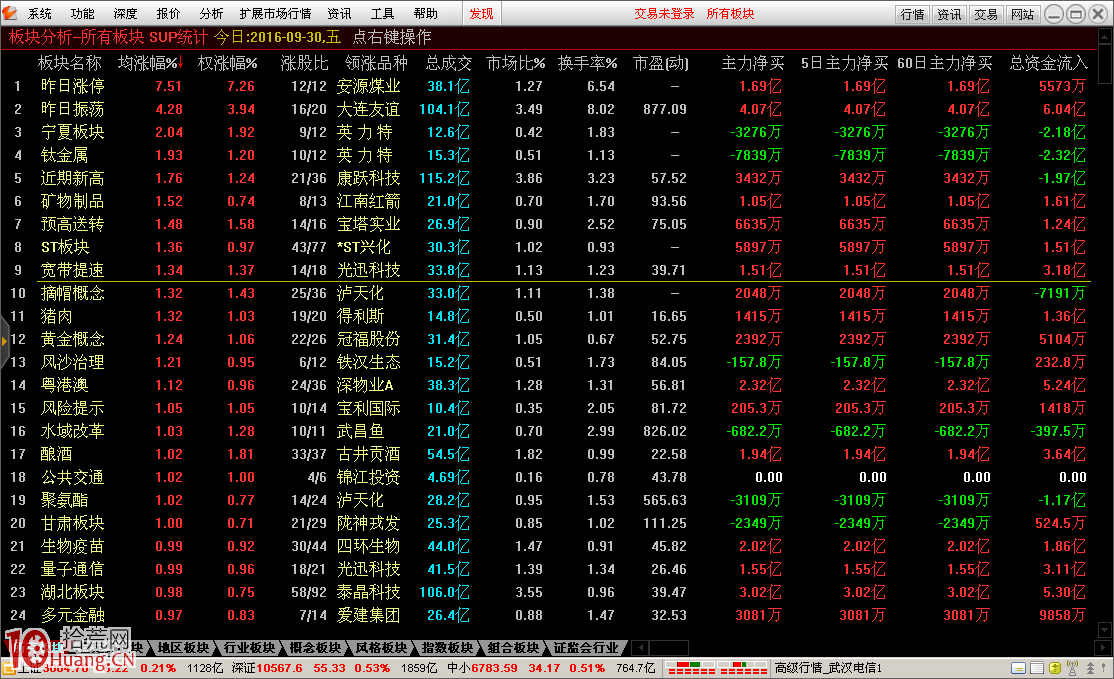Click the 高级行情_武汉电信1 server status
Screen dimensions: 1114x679
point(828,668)
